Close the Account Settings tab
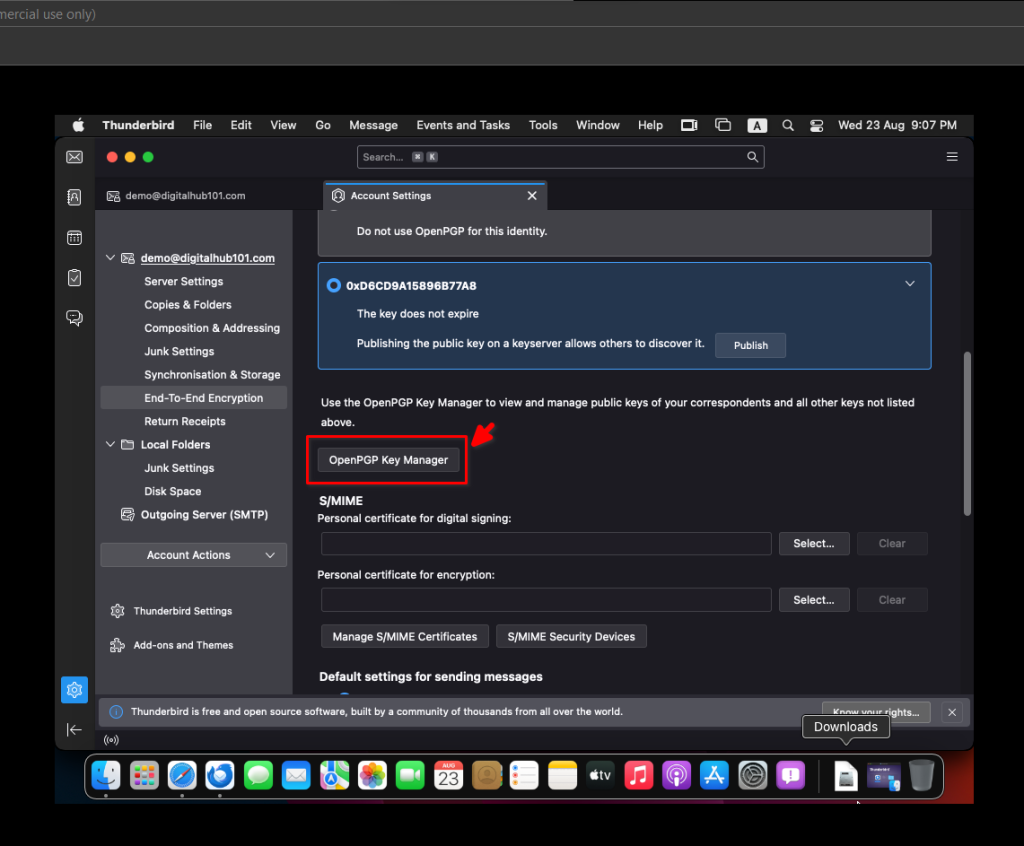 click(x=532, y=195)
